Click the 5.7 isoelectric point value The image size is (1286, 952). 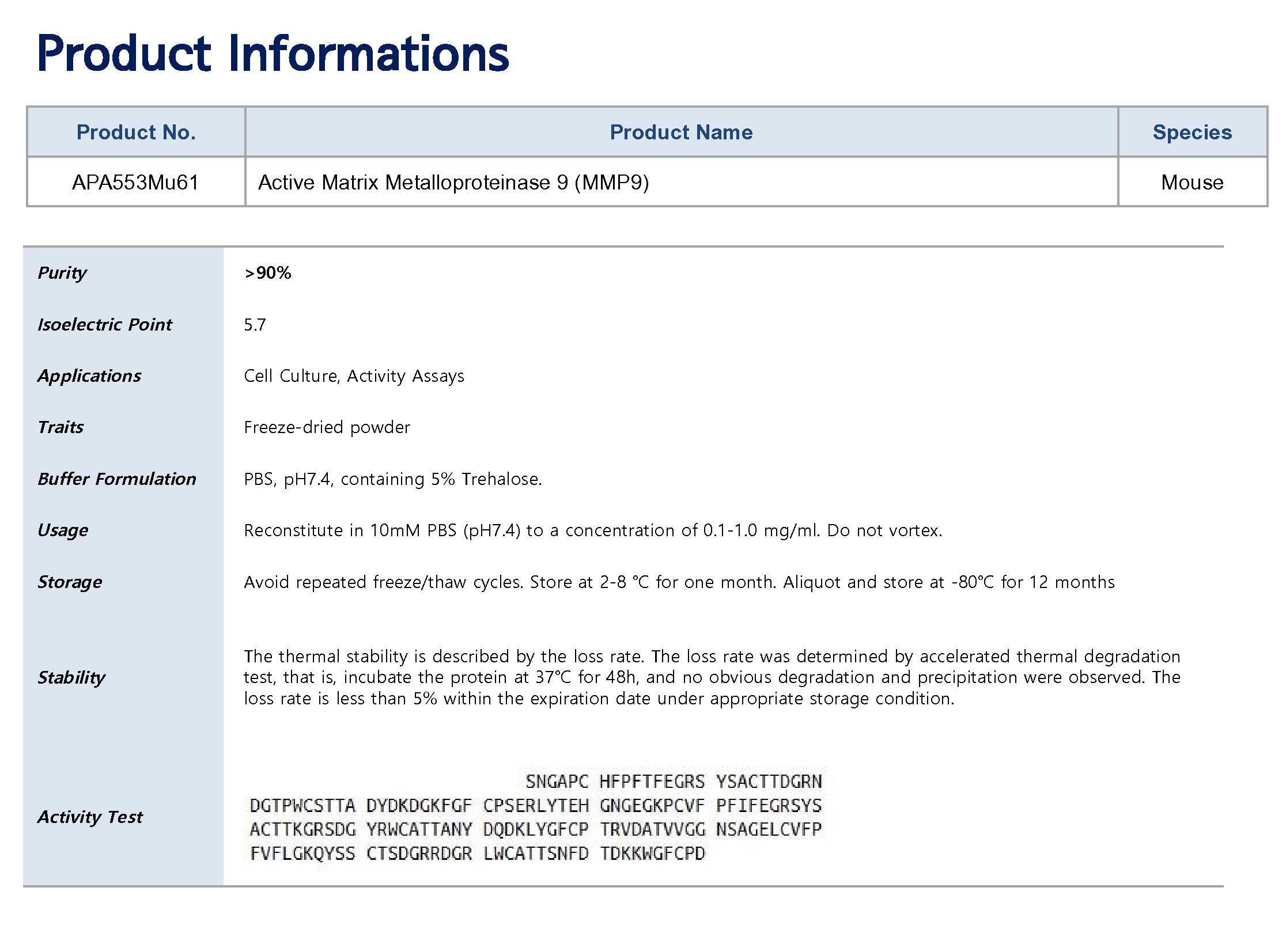coord(255,324)
